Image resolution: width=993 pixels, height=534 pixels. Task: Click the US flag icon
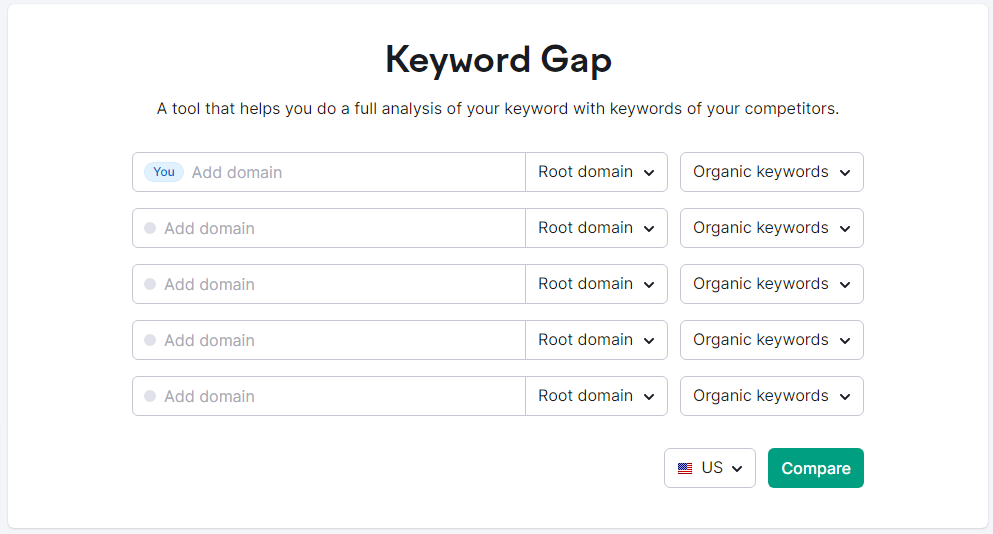click(x=685, y=468)
